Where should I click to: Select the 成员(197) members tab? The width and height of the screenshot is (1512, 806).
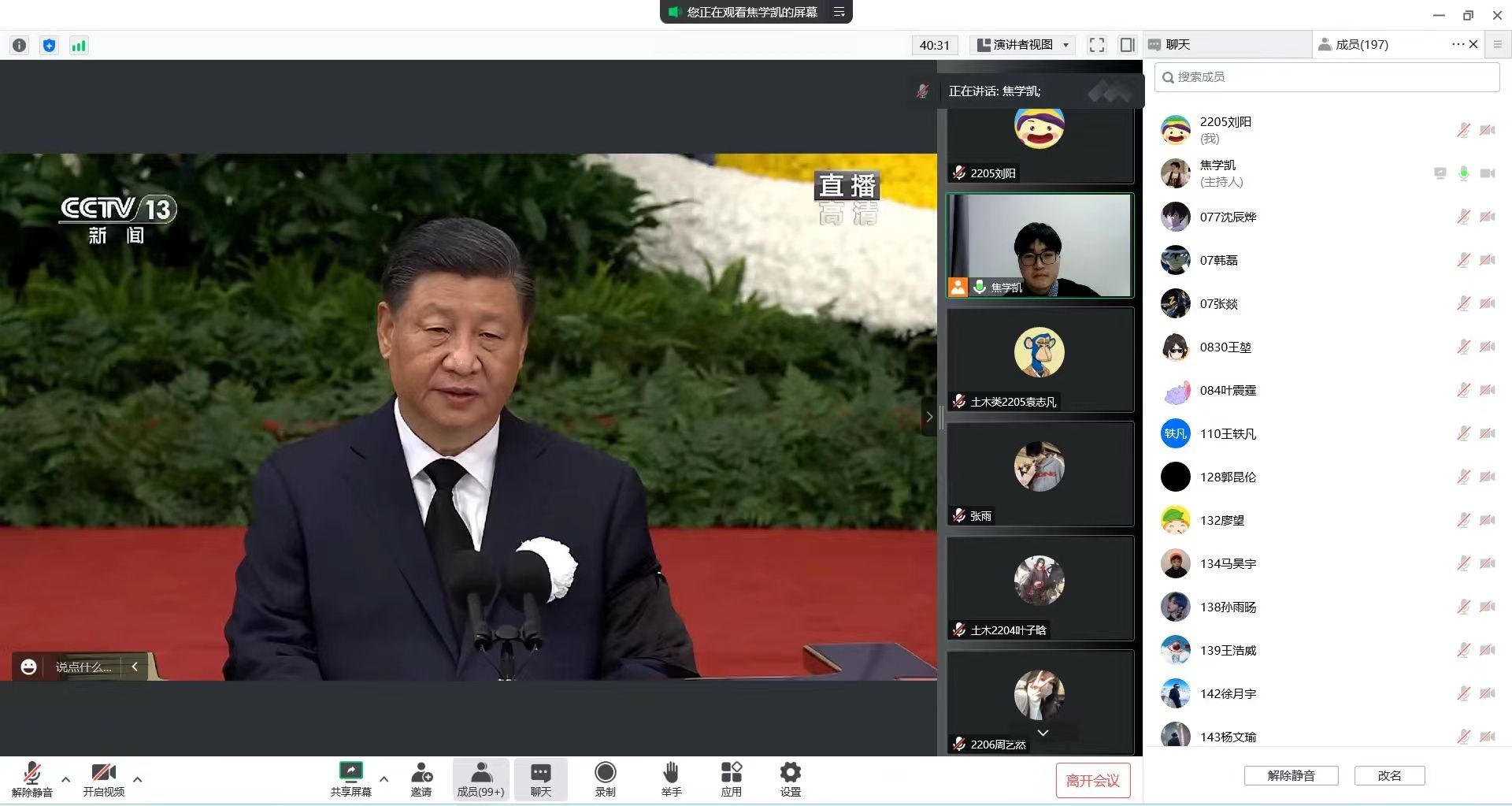point(1361,45)
